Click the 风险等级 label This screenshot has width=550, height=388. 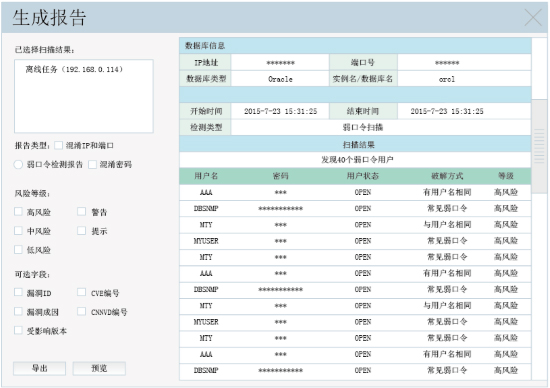click(32, 193)
